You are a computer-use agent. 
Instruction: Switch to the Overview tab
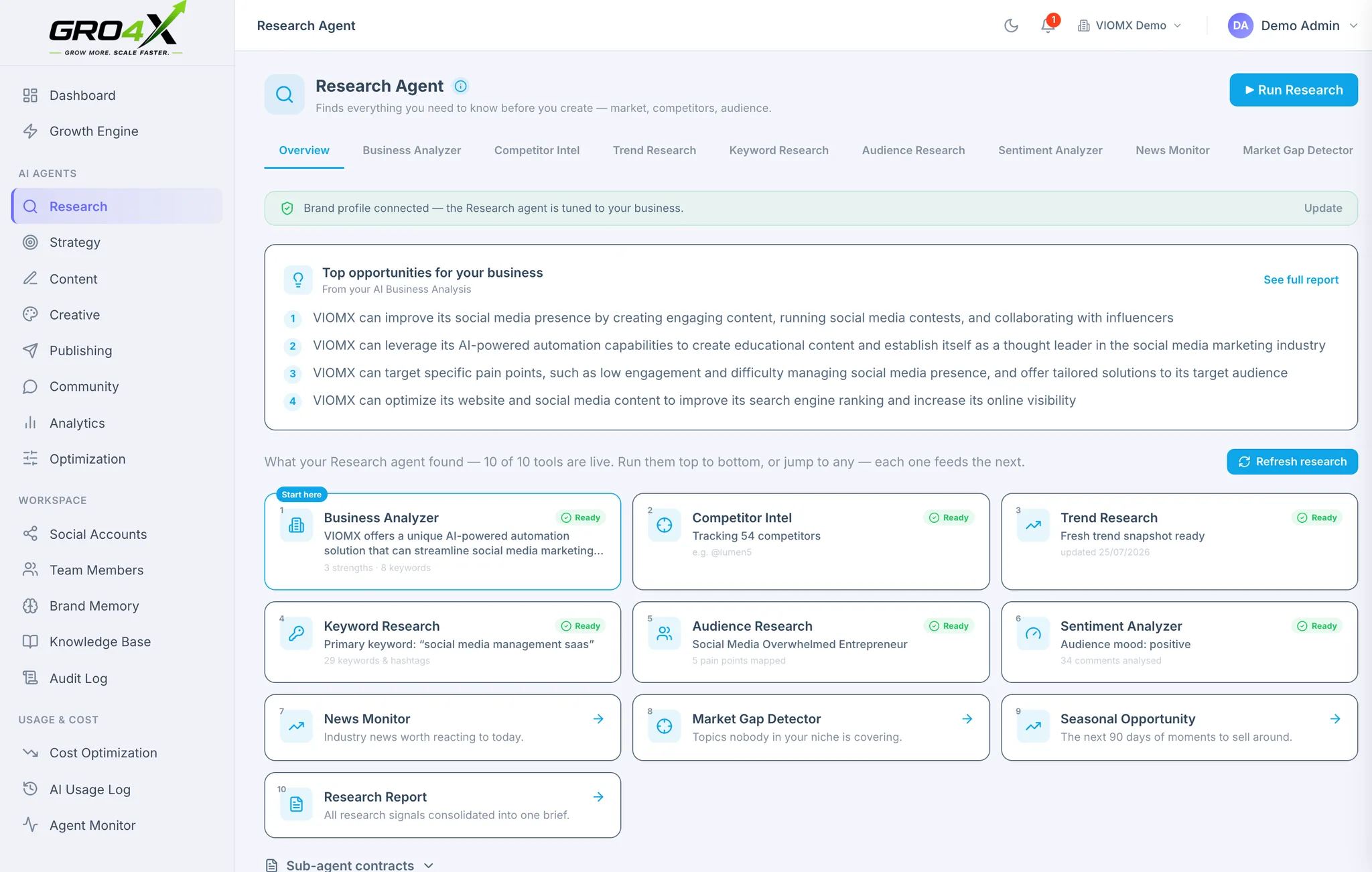tap(304, 150)
